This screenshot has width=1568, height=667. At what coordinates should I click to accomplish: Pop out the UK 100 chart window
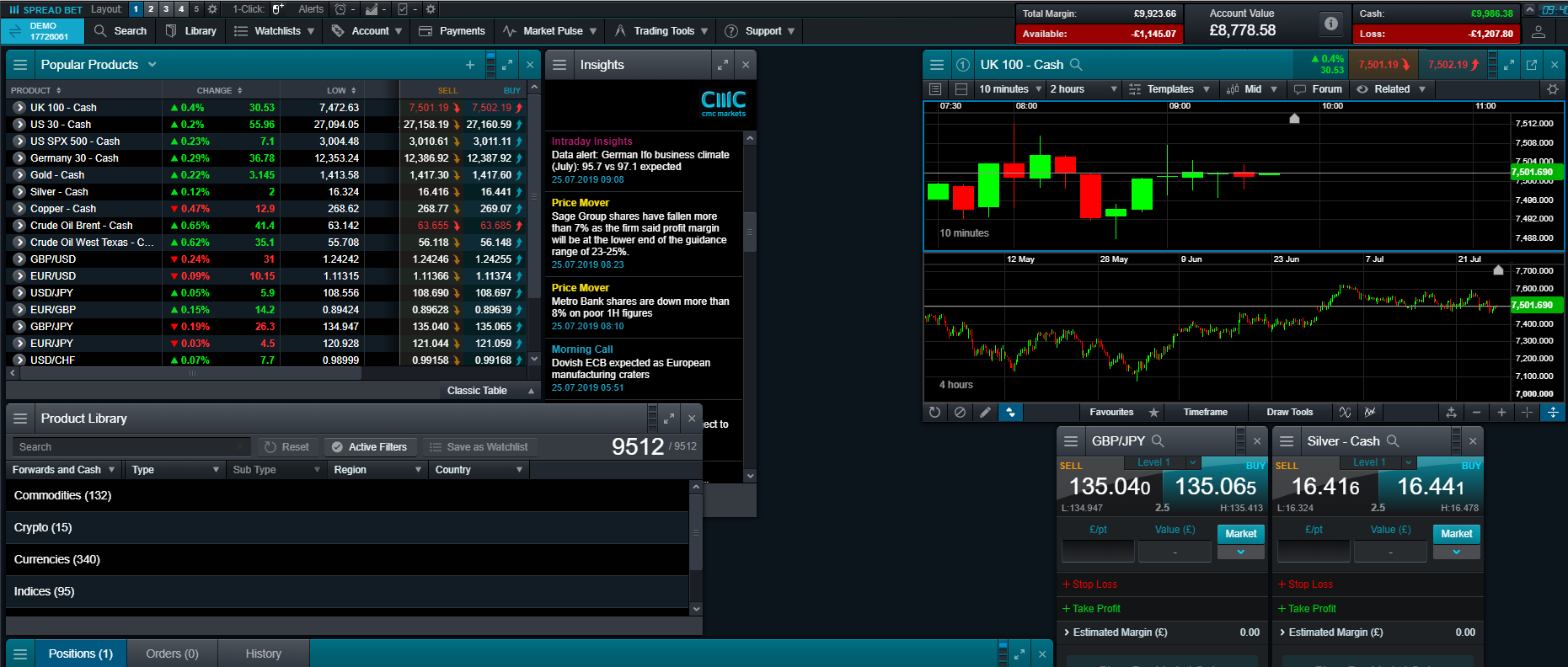[x=1532, y=65]
